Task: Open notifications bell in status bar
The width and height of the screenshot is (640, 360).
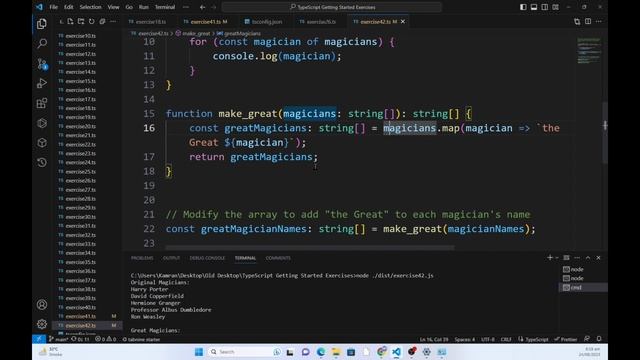Action: point(599,339)
